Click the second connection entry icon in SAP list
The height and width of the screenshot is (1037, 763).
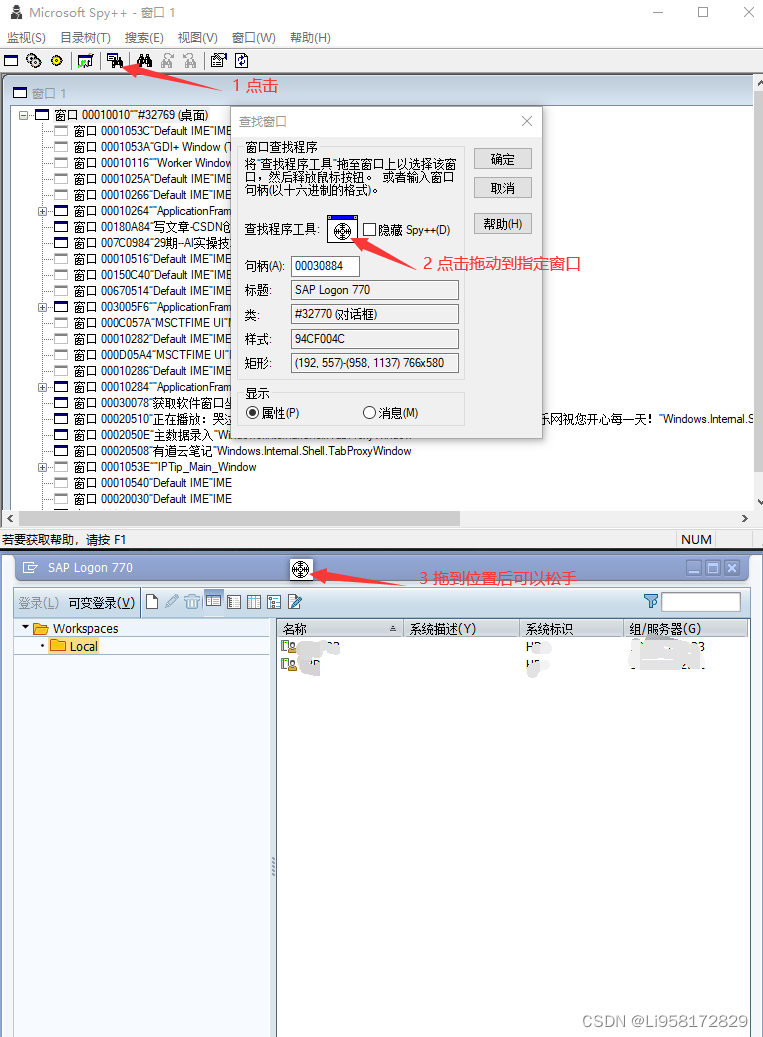(x=288, y=663)
